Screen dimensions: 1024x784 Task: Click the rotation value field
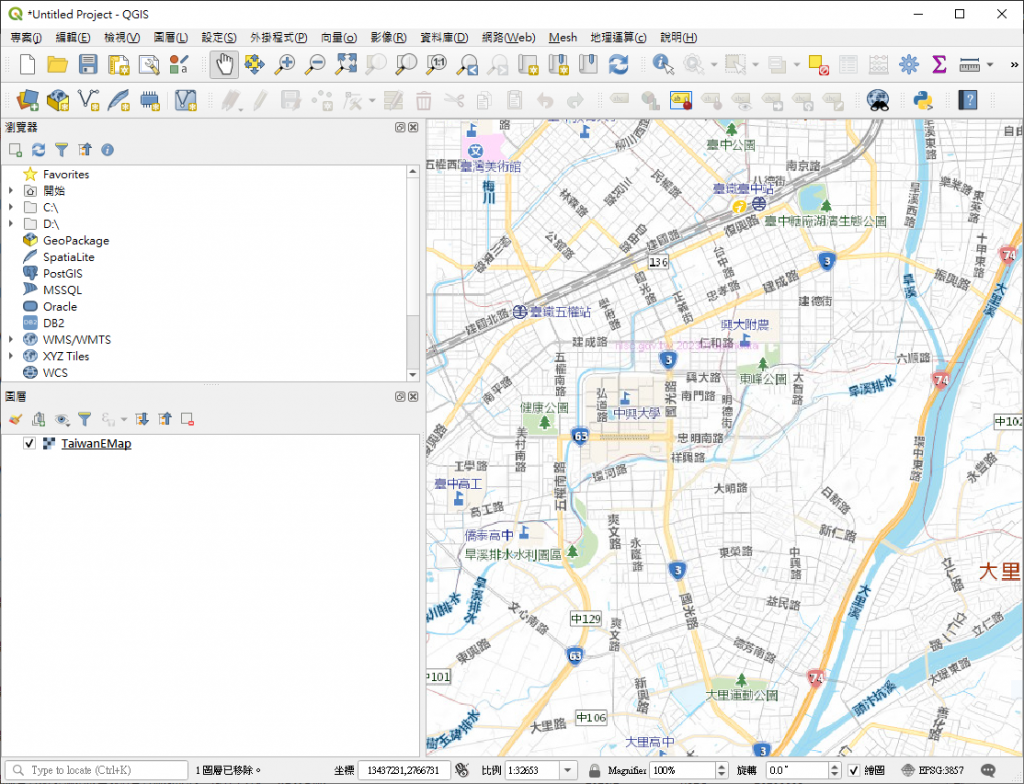coord(797,770)
